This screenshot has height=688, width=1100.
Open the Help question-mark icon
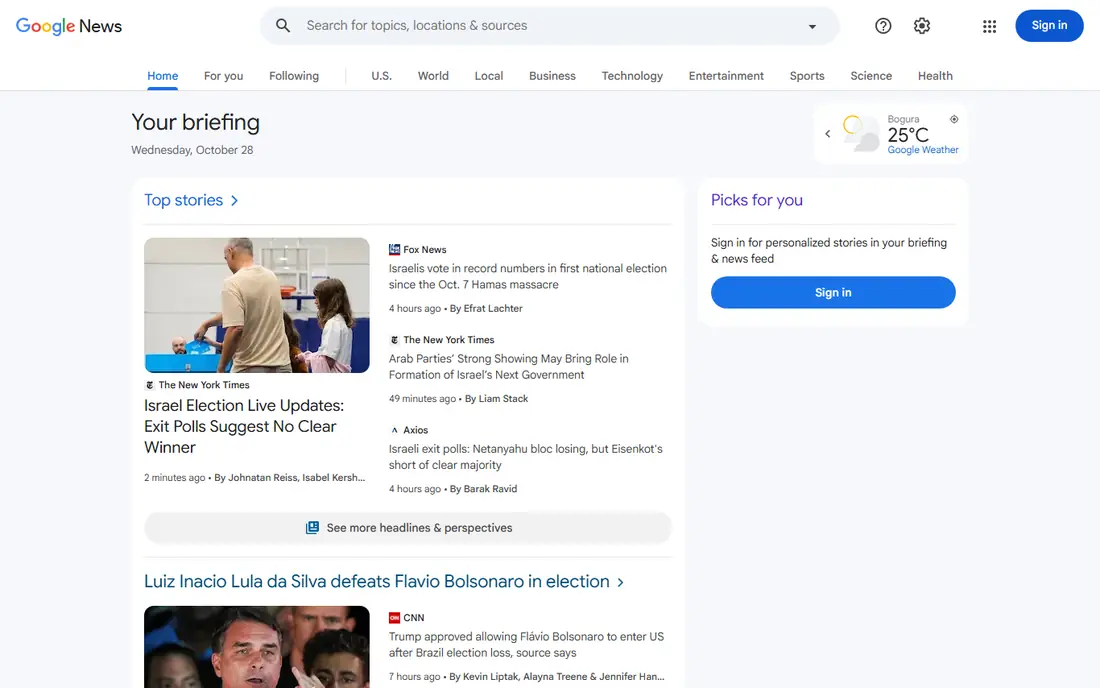883,26
